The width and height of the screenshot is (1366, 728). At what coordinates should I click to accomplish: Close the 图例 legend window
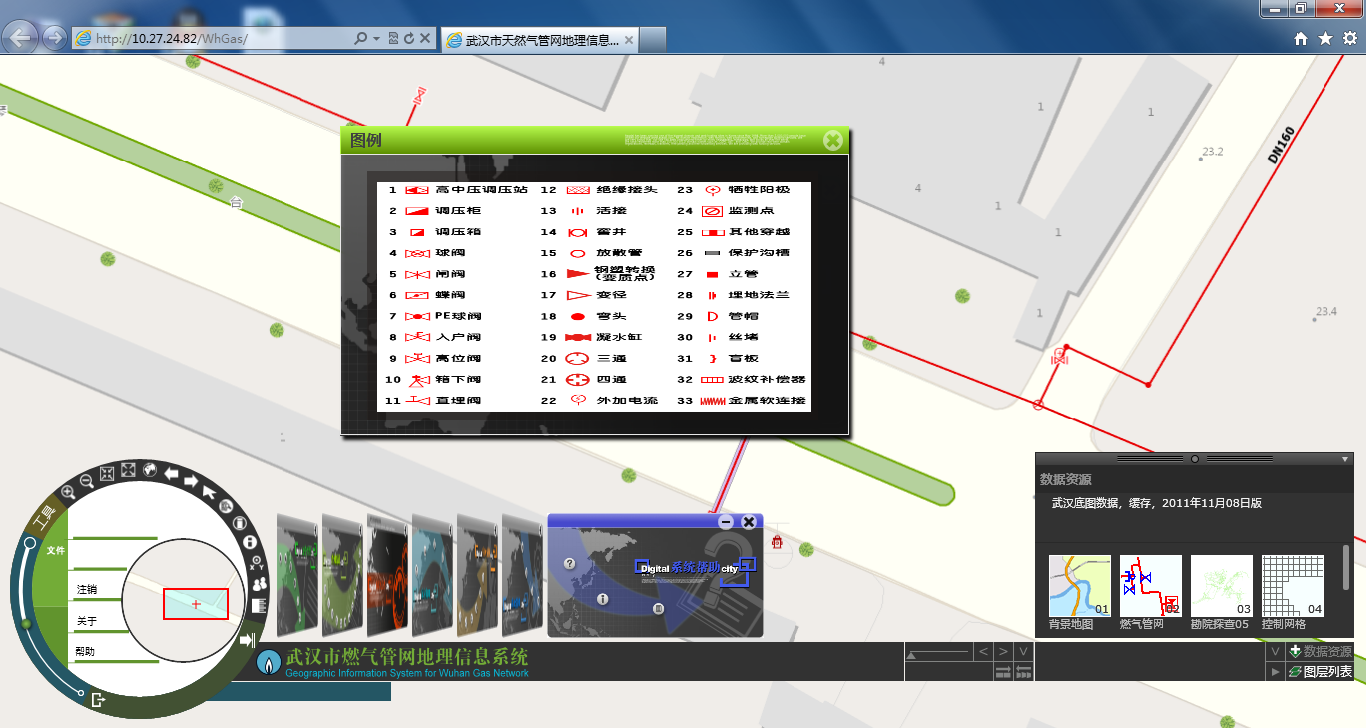pyautogui.click(x=832, y=141)
